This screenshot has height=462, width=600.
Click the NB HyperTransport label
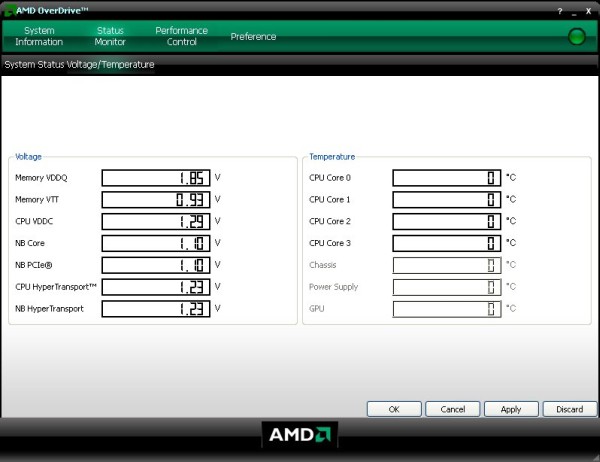point(49,309)
